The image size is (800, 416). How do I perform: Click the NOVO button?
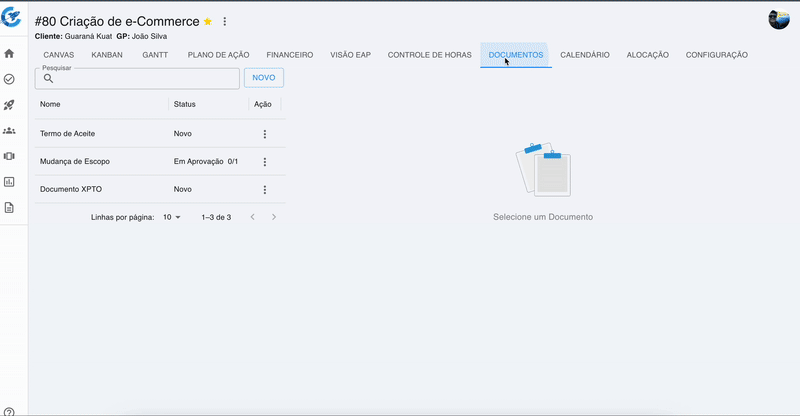click(264, 78)
